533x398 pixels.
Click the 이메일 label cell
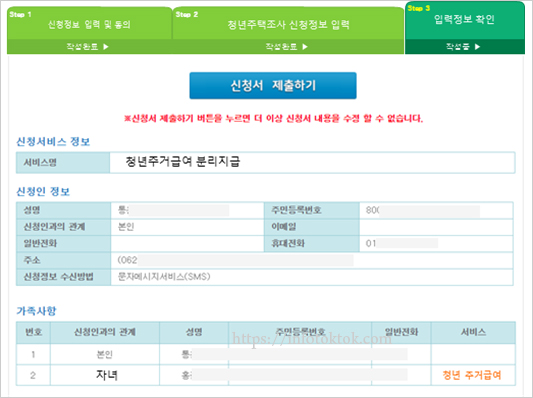point(312,227)
